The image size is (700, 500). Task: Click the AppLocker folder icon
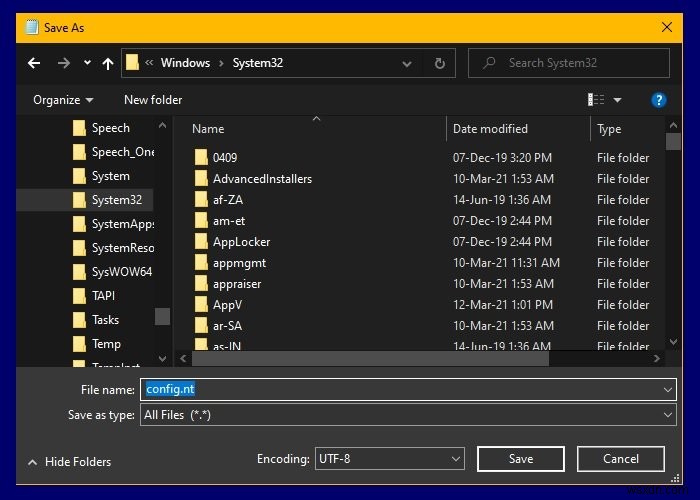(x=201, y=242)
